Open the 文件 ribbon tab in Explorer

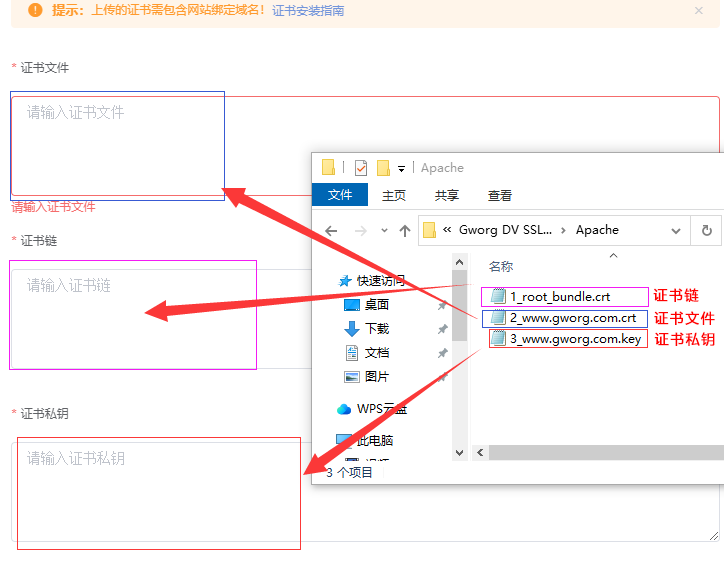(340, 195)
